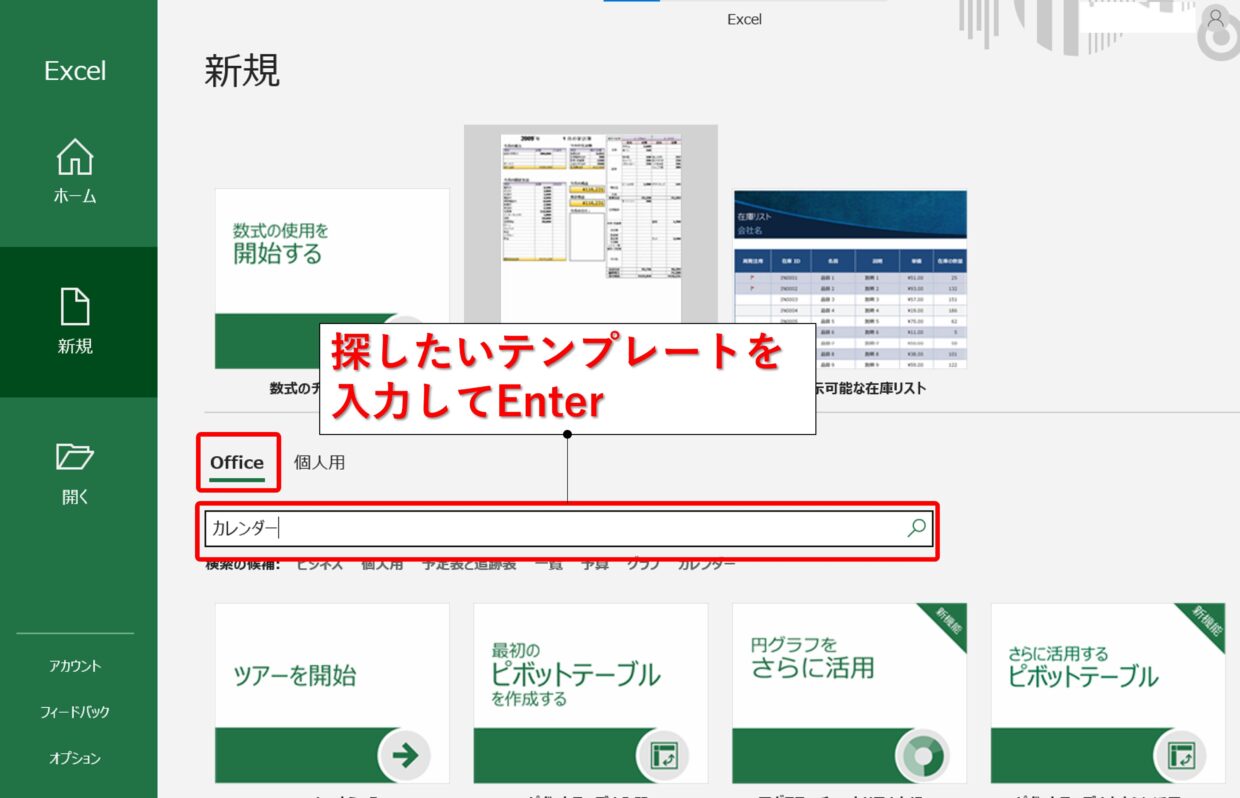The height and width of the screenshot is (798, 1240).
Task: Open the 開く folder page
Action: click(x=76, y=472)
